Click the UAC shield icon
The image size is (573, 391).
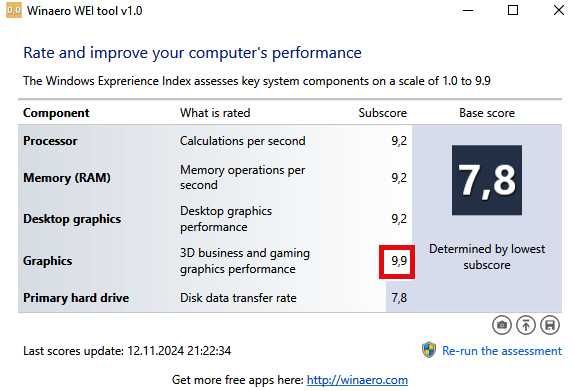tap(429, 350)
